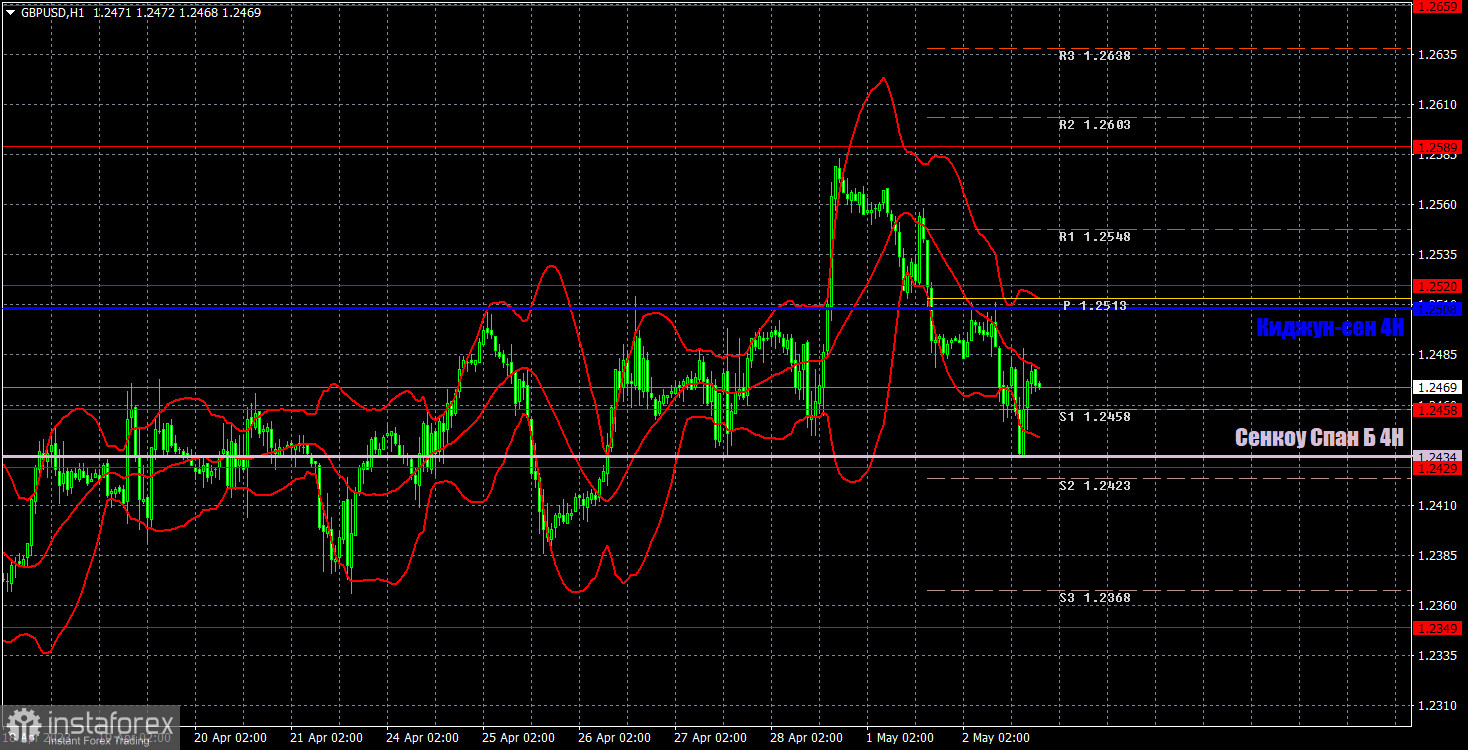
Task: Click the 24 Apr 02:00 date label
Action: click(422, 738)
